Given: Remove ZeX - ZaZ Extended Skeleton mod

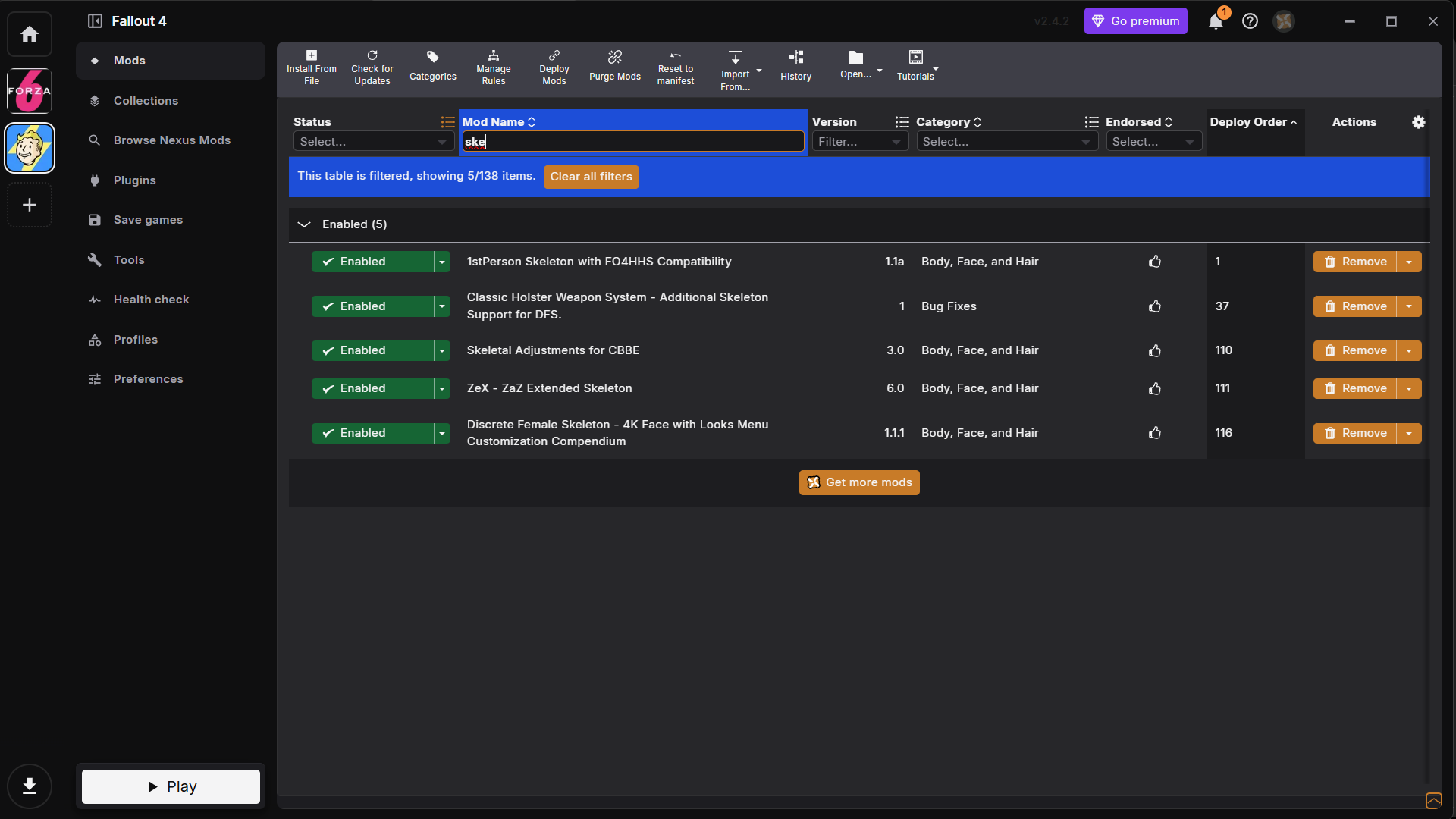Looking at the screenshot, I should (x=1355, y=388).
